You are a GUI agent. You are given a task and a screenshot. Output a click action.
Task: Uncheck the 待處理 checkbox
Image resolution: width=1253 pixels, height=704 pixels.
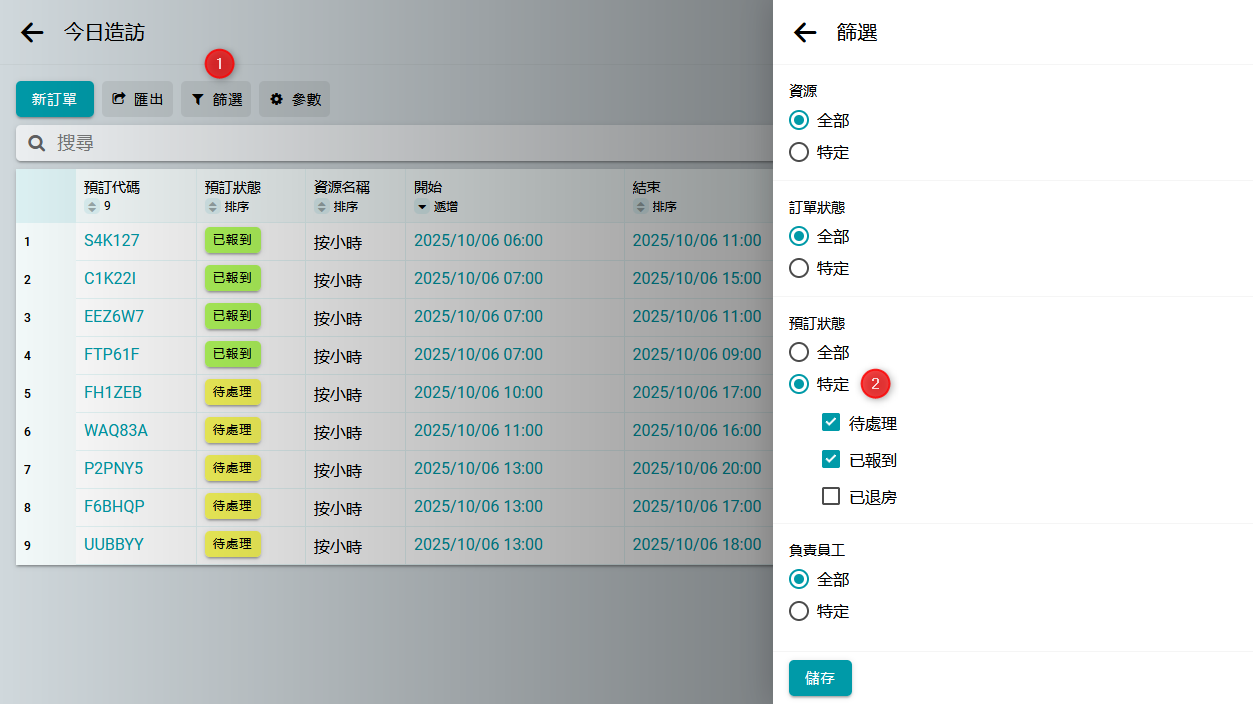tap(830, 422)
